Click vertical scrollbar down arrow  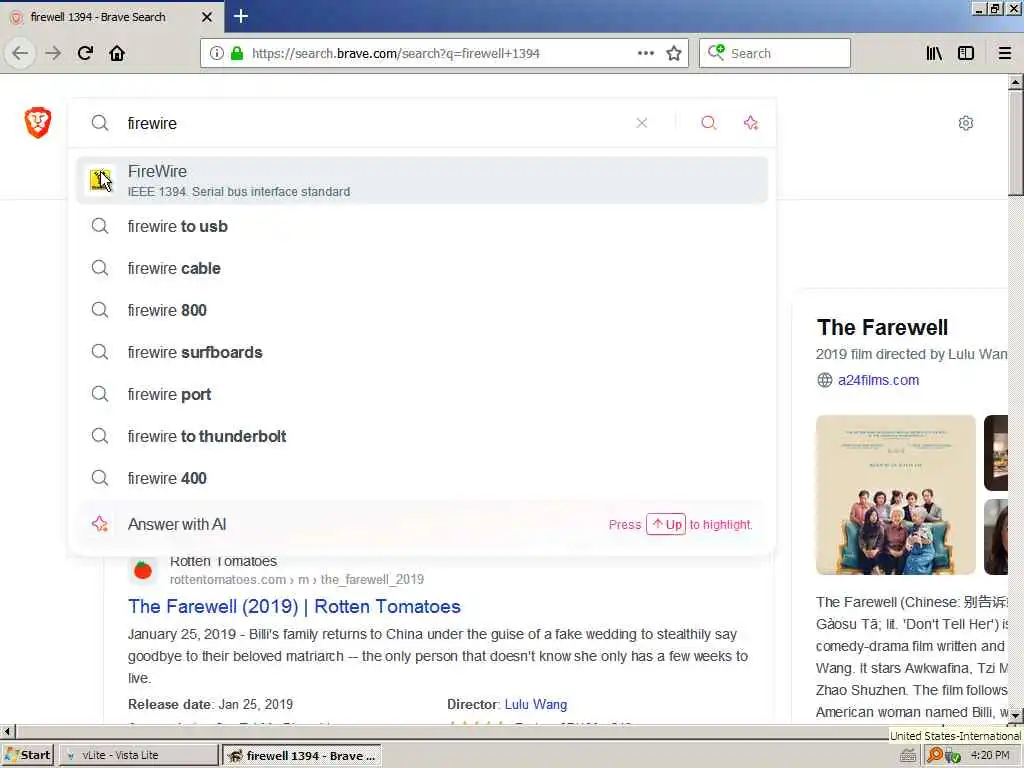click(1015, 715)
